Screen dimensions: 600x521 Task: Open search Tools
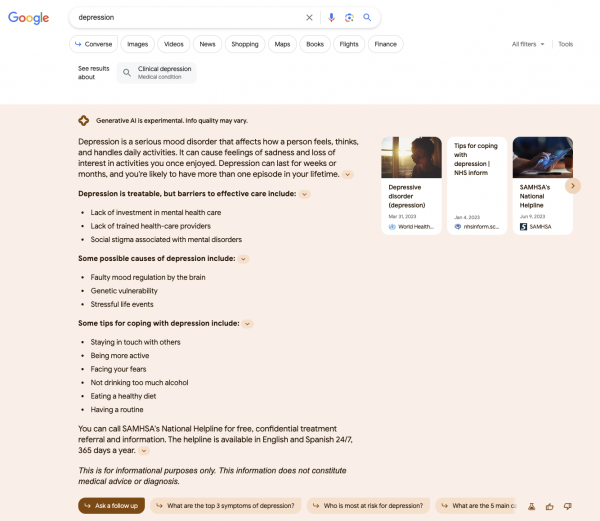566,44
